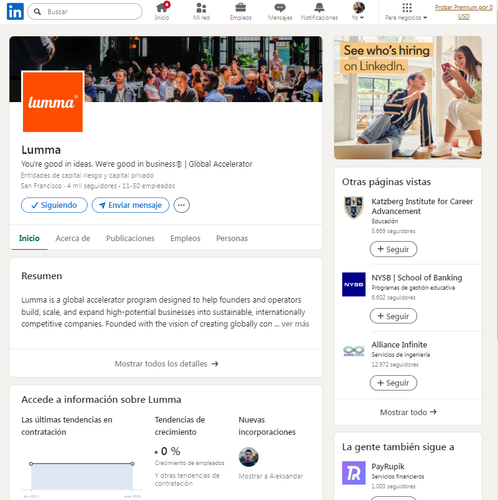
Task: Click Mostrar todo in Otras páginas
Action: [408, 412]
